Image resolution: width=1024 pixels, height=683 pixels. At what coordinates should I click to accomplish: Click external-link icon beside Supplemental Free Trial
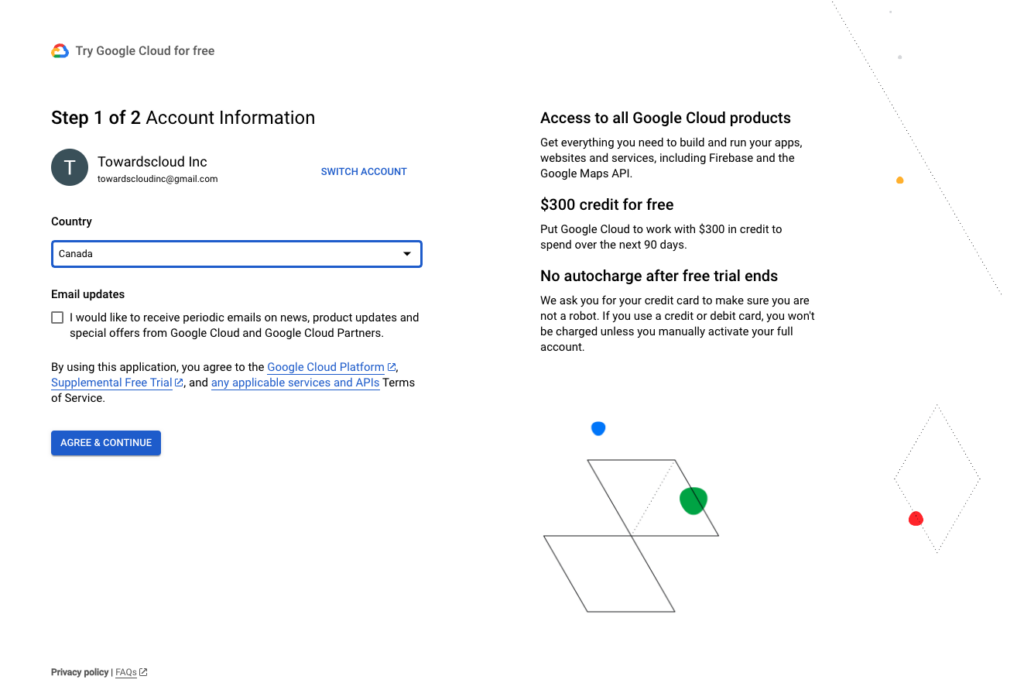click(179, 383)
